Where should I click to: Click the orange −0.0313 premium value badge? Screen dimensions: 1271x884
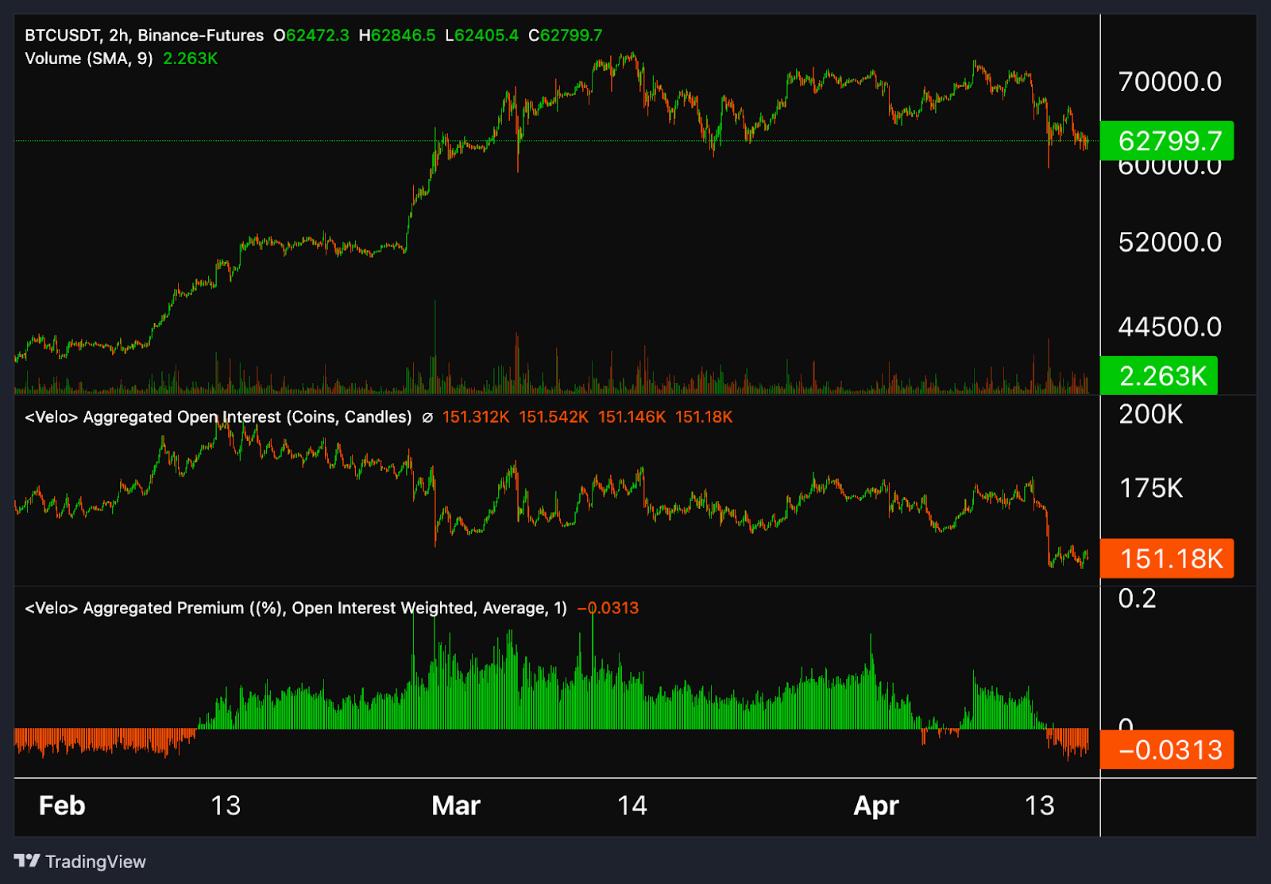(1167, 748)
